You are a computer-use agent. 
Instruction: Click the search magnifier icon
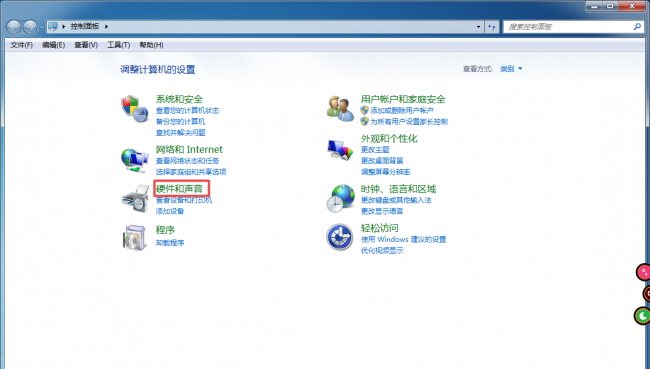pyautogui.click(x=637, y=27)
